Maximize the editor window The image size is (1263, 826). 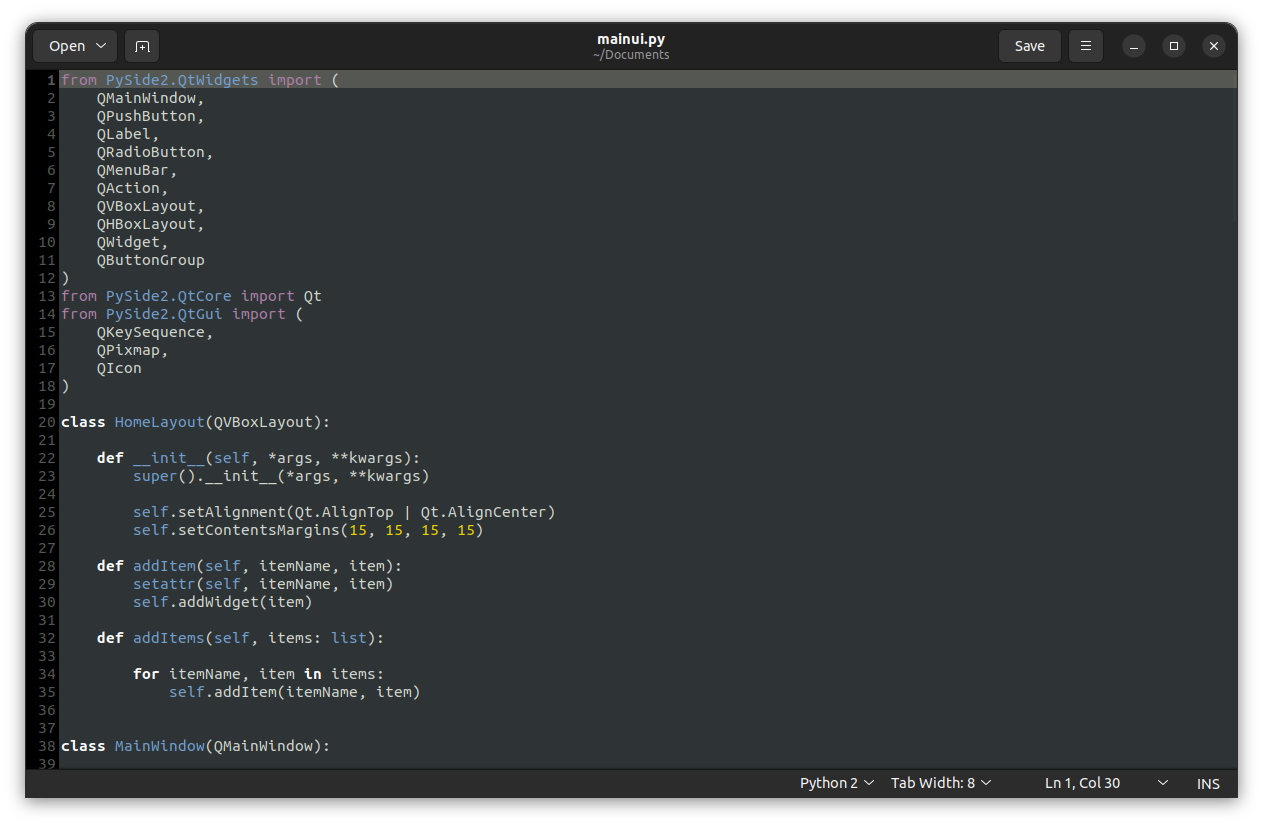point(1173,45)
